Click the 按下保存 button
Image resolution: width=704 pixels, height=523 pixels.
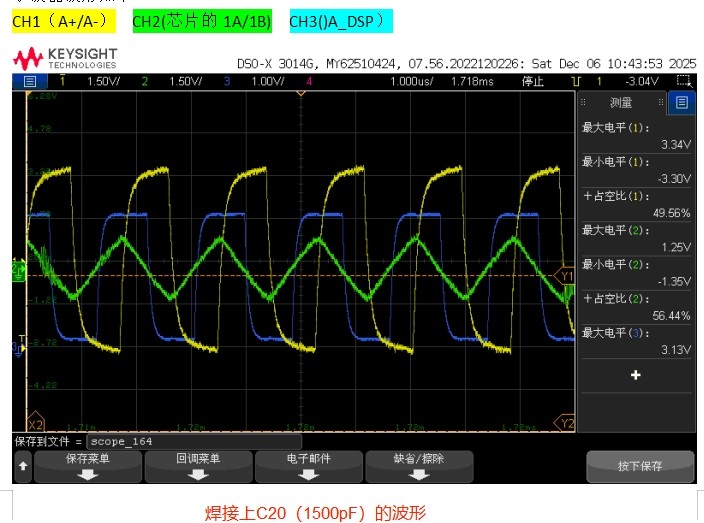click(x=640, y=466)
